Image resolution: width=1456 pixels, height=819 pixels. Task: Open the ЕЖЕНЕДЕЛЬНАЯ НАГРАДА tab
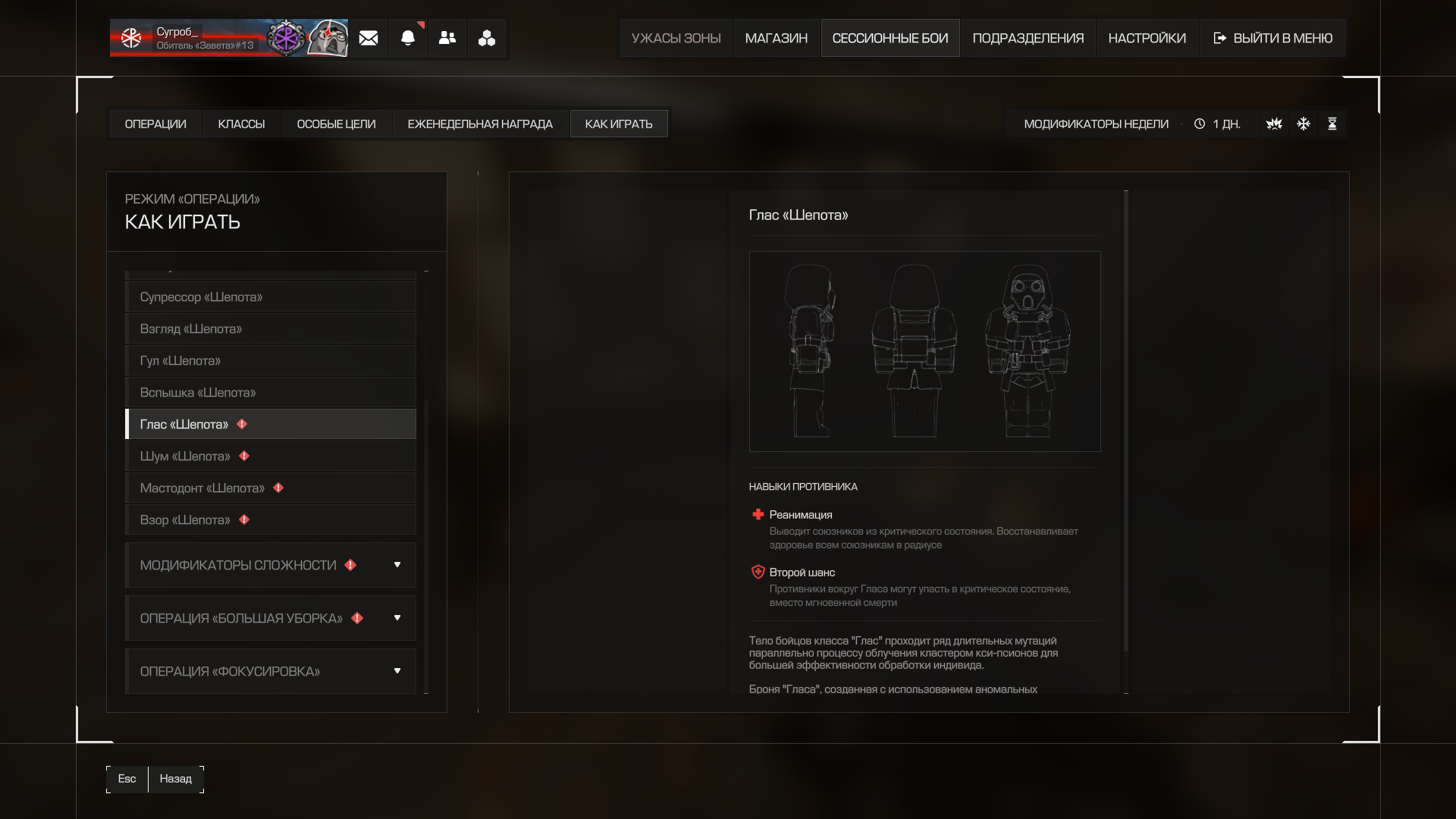click(480, 124)
